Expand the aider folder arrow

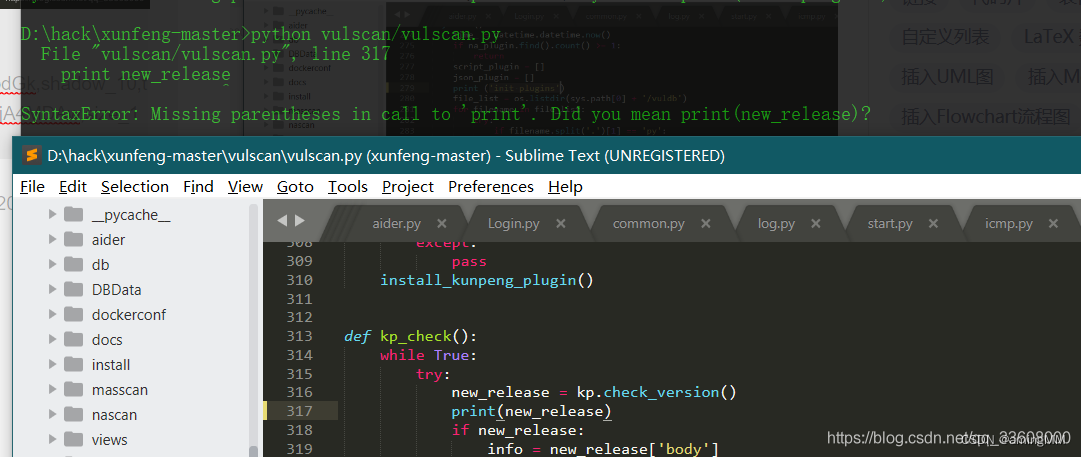tap(52, 240)
